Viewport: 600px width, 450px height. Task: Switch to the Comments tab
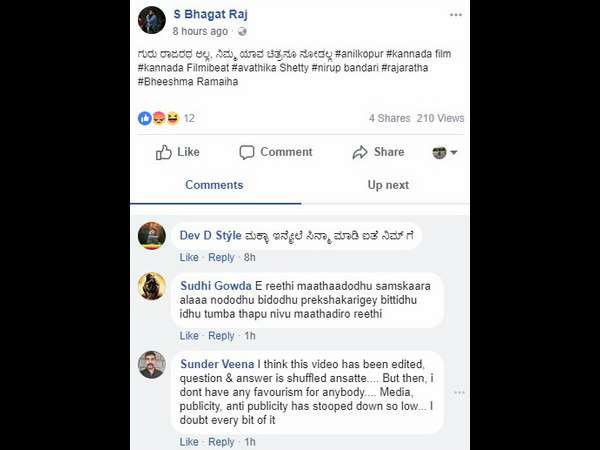pos(214,185)
